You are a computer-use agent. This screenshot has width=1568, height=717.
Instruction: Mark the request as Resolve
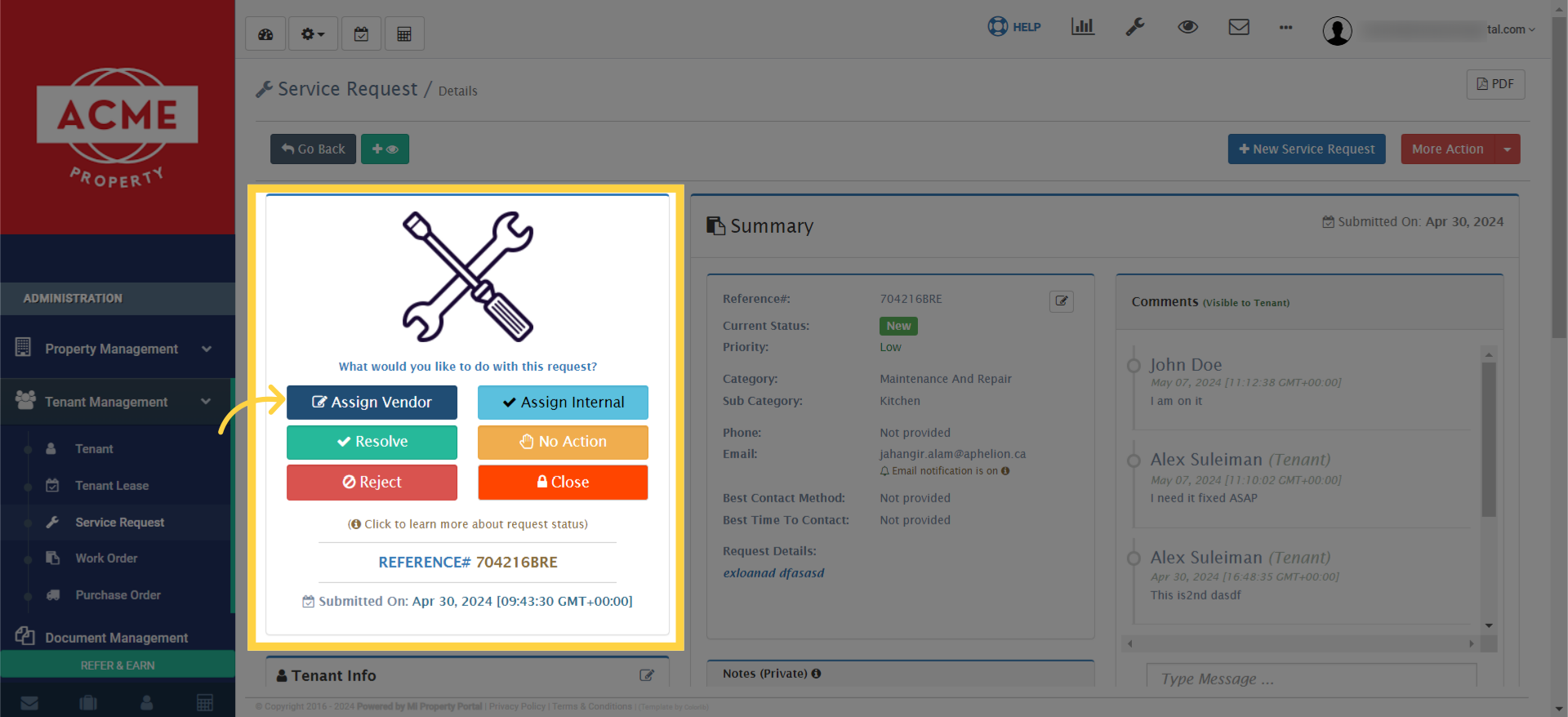[372, 442]
